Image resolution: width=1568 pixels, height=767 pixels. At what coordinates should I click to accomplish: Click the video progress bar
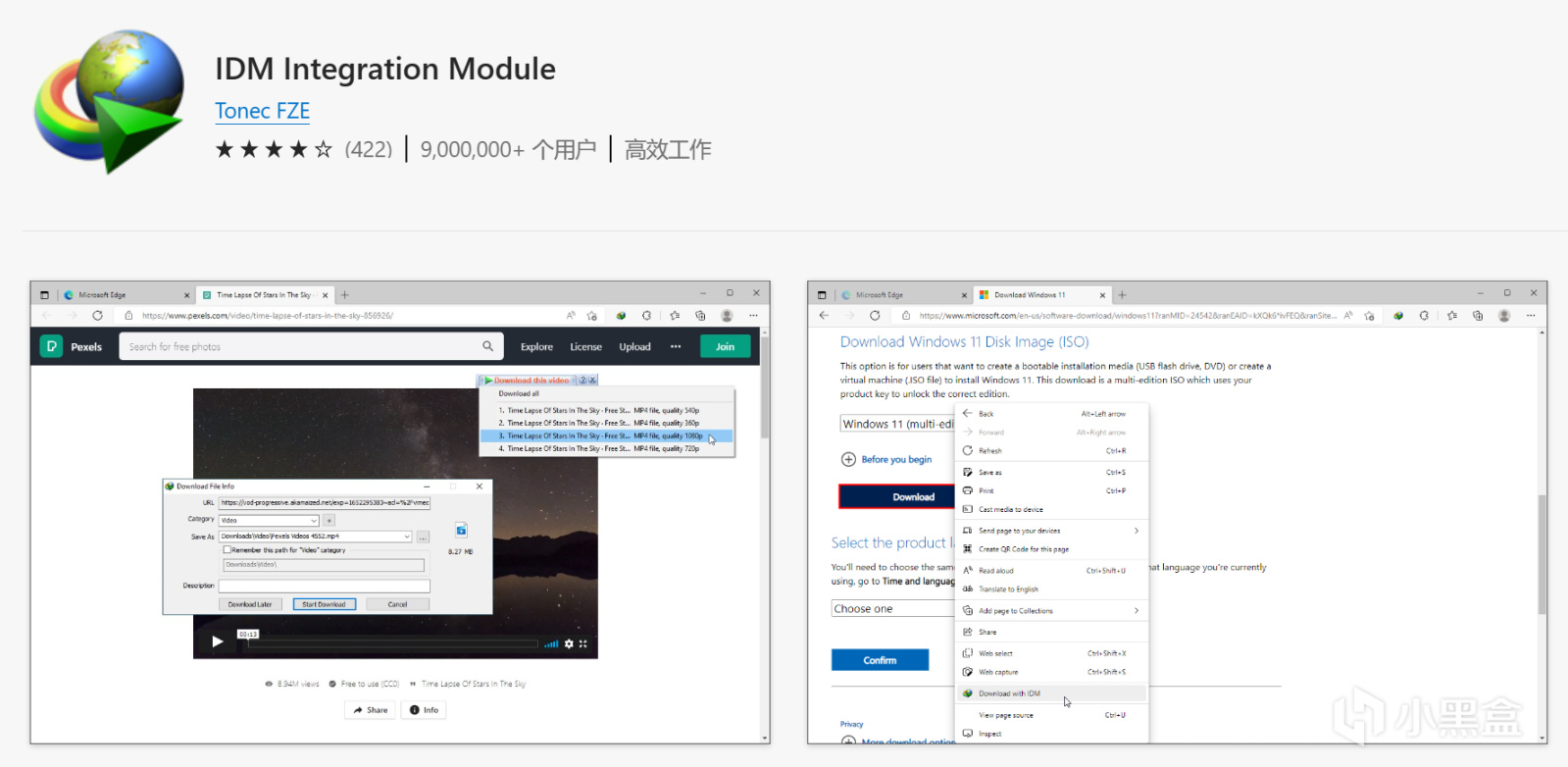[392, 644]
